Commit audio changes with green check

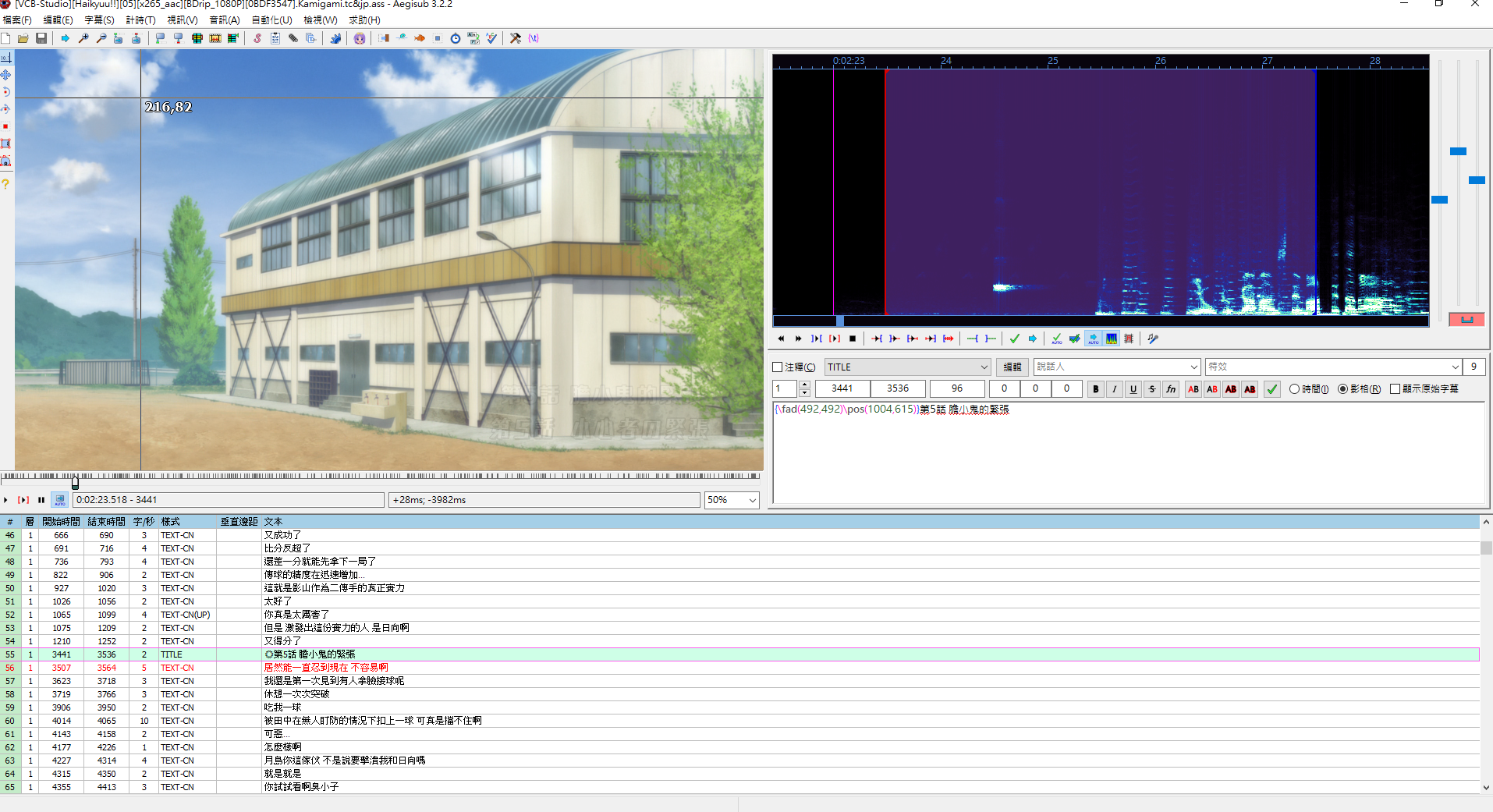1015,339
